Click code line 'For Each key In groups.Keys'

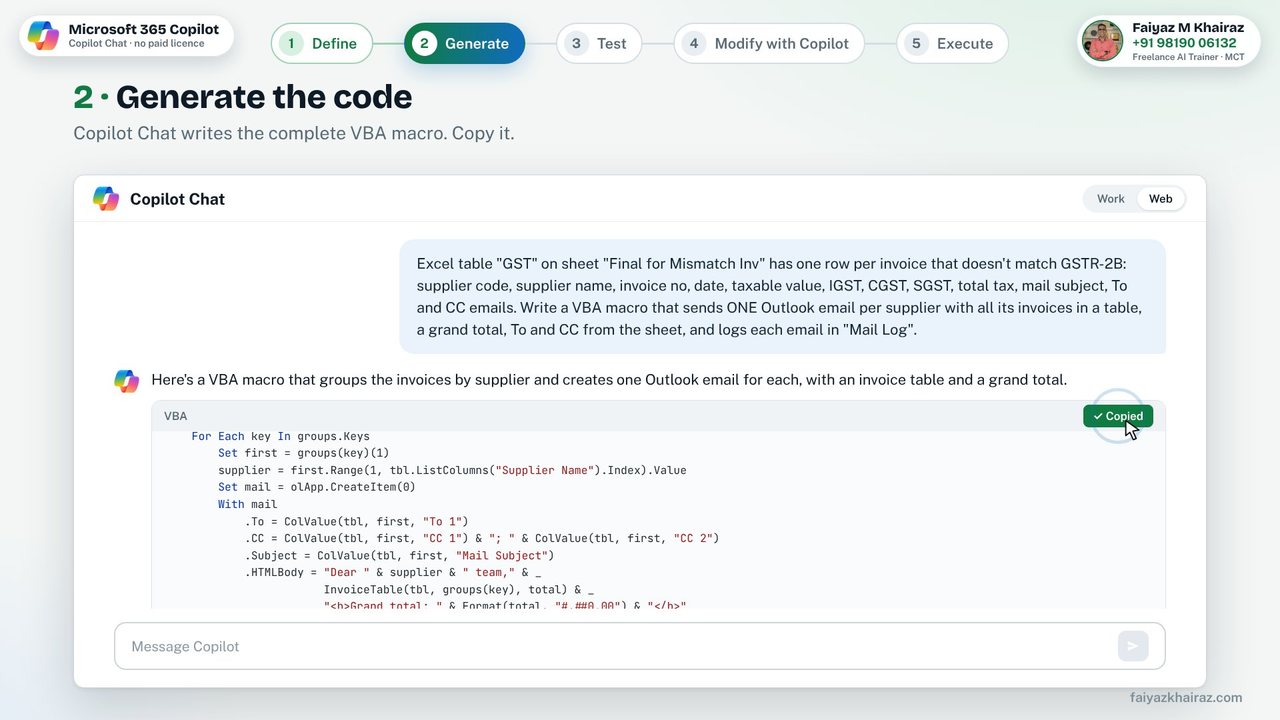[281, 436]
